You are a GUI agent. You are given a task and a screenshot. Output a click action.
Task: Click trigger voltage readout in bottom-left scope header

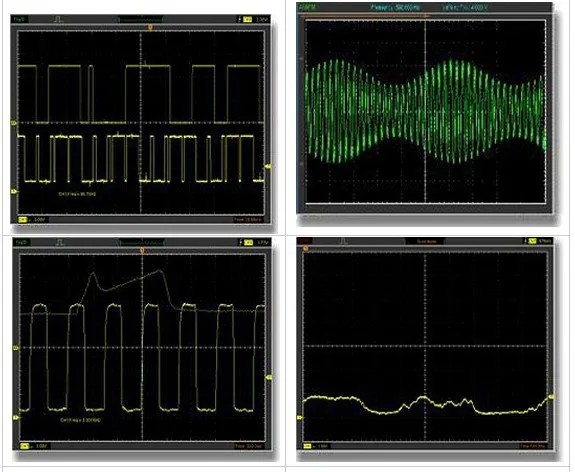click(263, 242)
